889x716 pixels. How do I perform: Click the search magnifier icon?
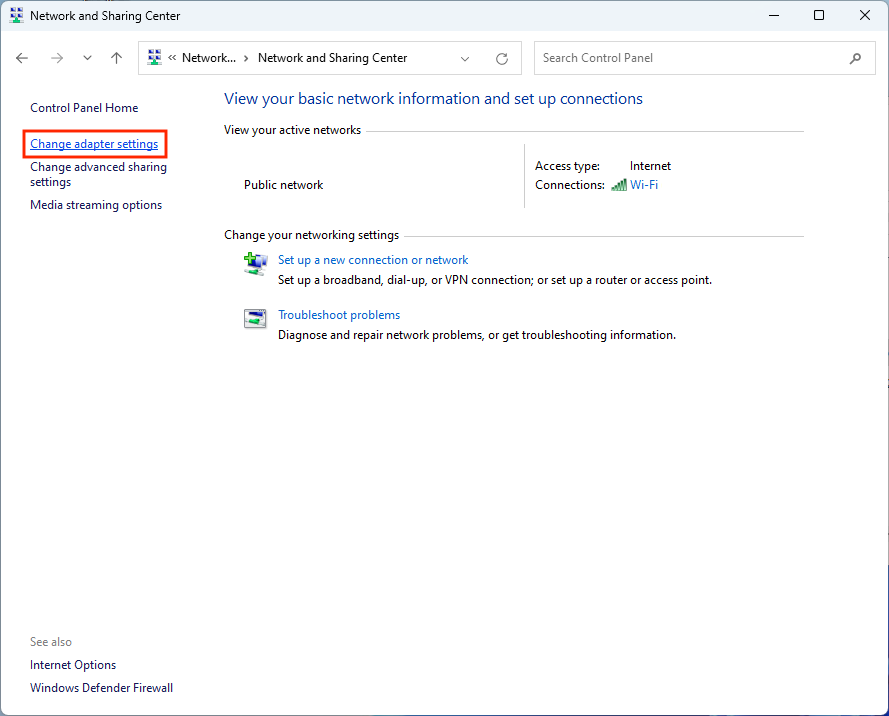tap(855, 58)
